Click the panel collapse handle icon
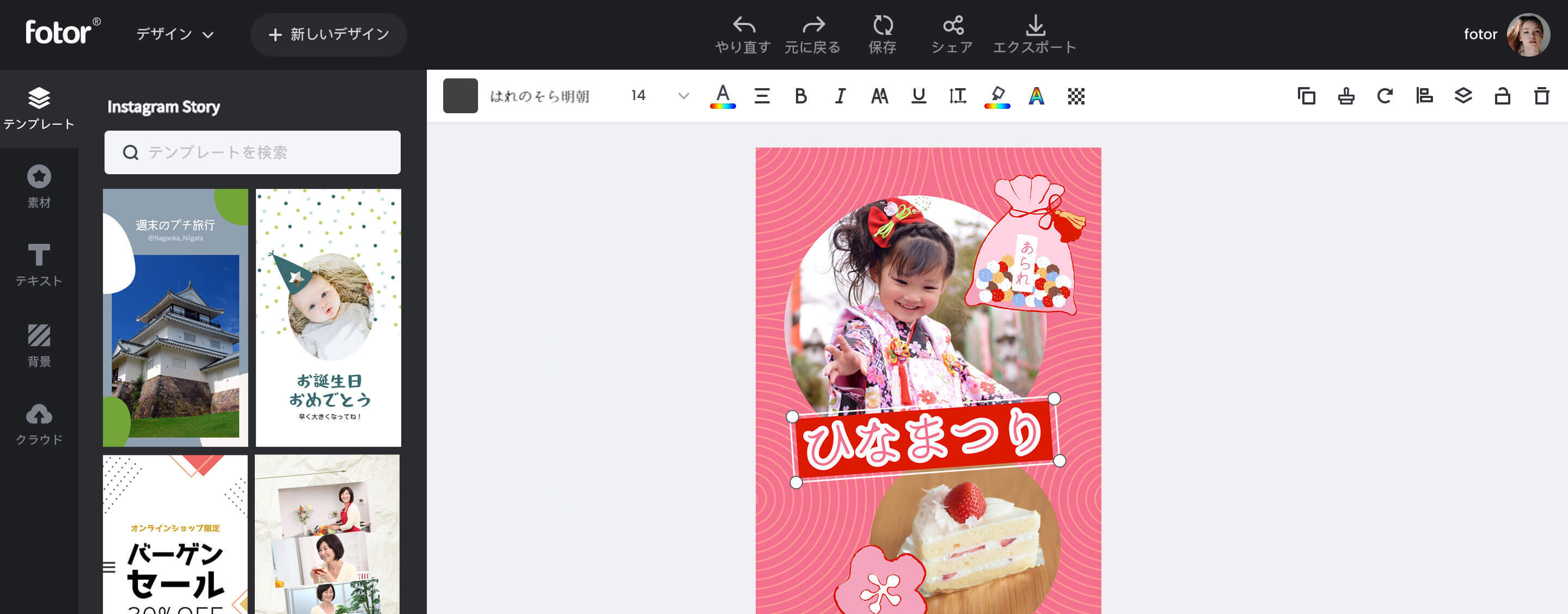Image resolution: width=1568 pixels, height=614 pixels. (x=109, y=567)
